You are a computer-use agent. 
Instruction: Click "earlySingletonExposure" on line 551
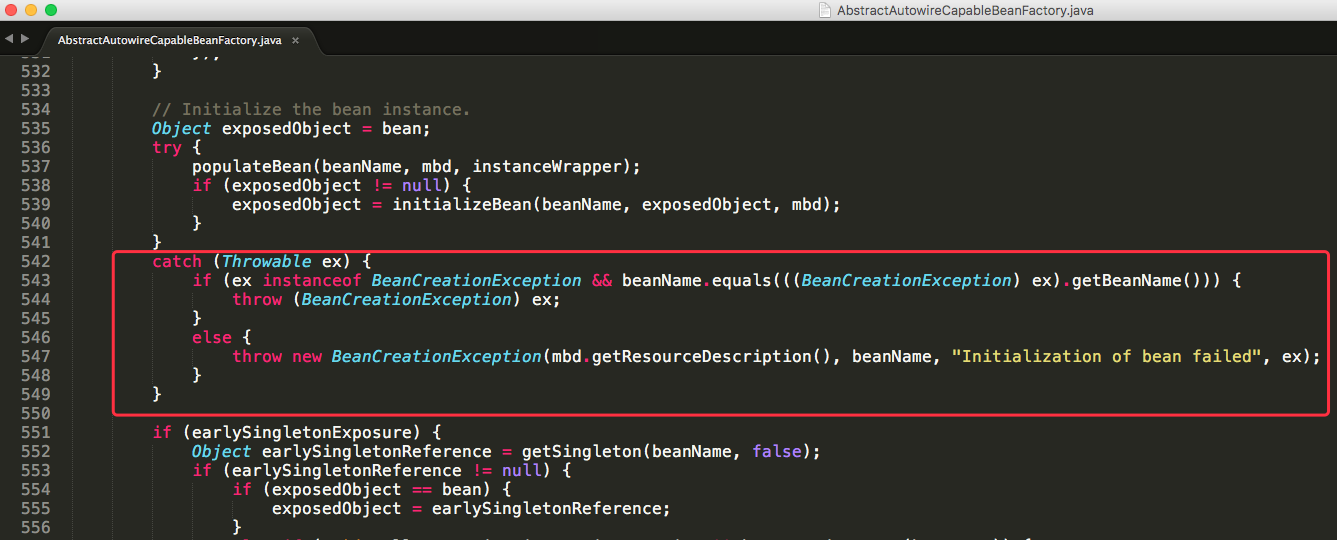pos(302,432)
